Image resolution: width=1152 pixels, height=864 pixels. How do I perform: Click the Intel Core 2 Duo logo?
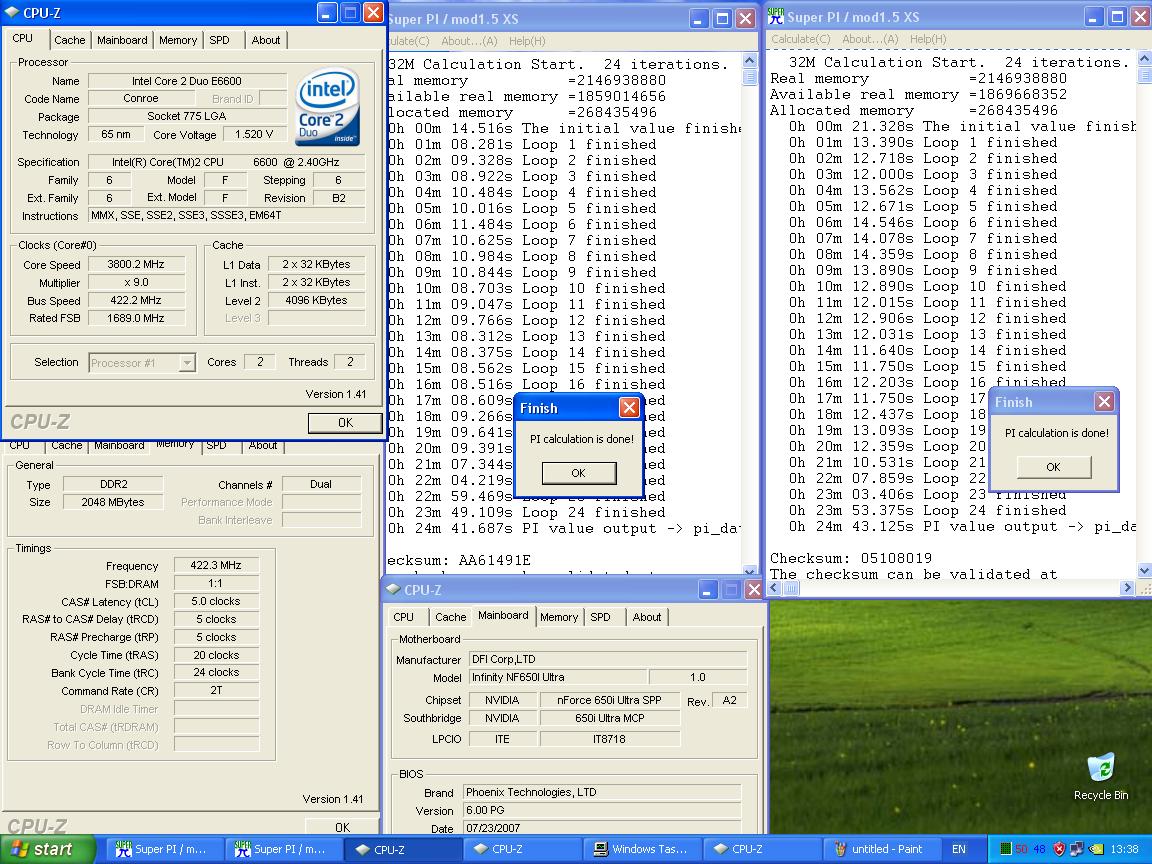[327, 106]
